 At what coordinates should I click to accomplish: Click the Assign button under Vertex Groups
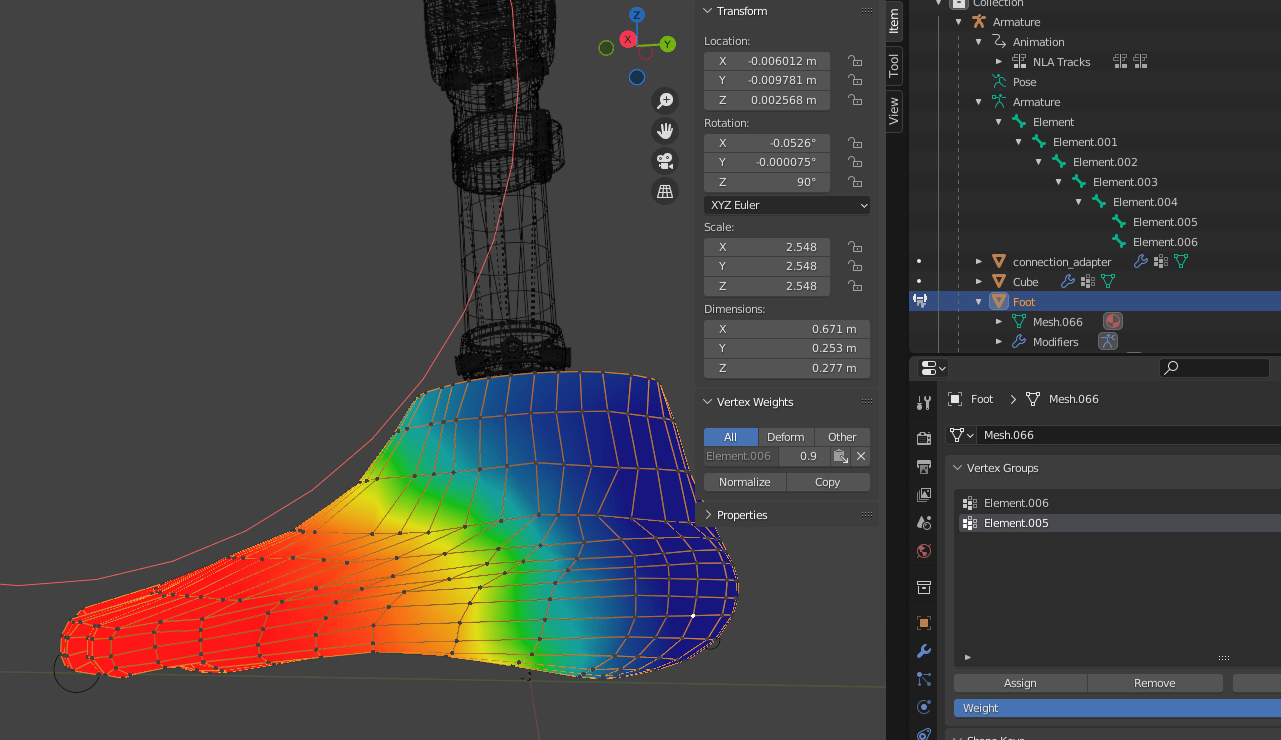pyautogui.click(x=1019, y=683)
